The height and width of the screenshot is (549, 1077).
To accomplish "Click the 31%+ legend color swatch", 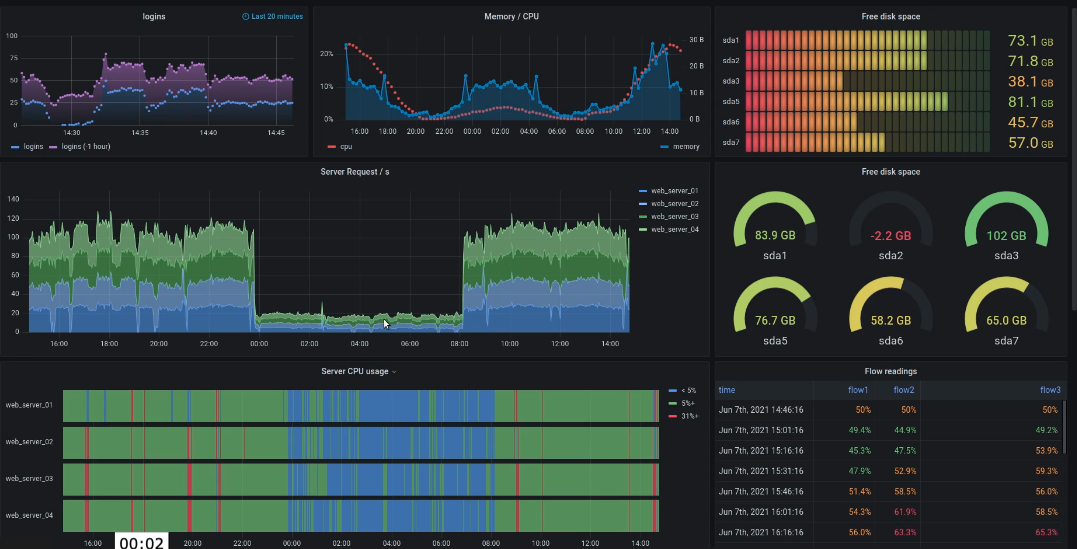I will [672, 416].
